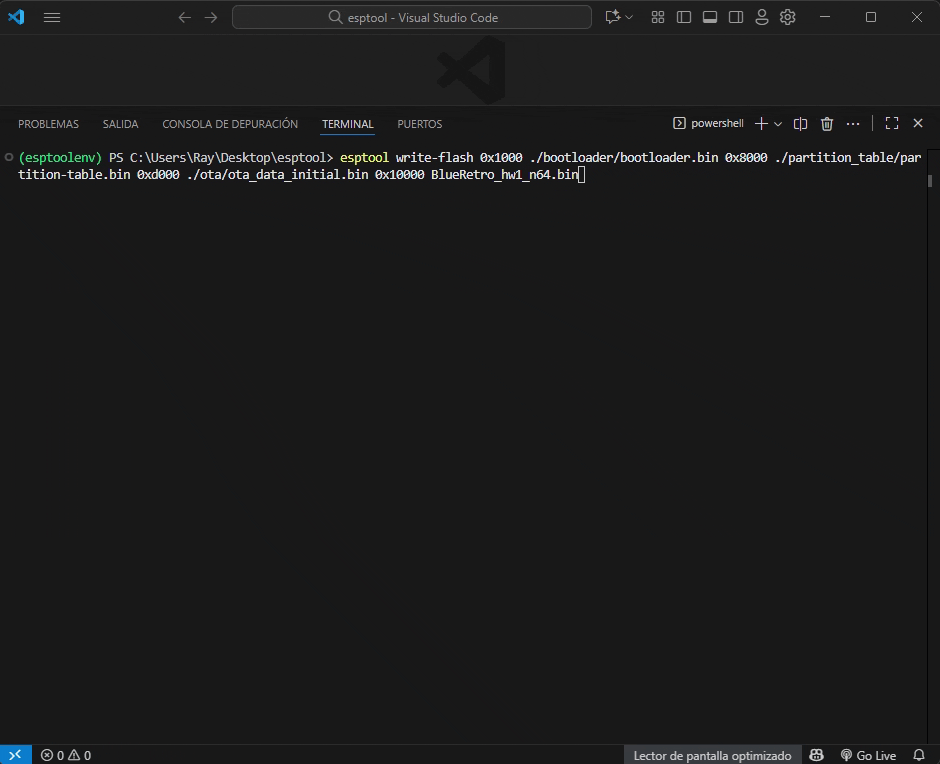Kill terminal with the trash icon
Image resolution: width=940 pixels, height=764 pixels.
[x=827, y=124]
